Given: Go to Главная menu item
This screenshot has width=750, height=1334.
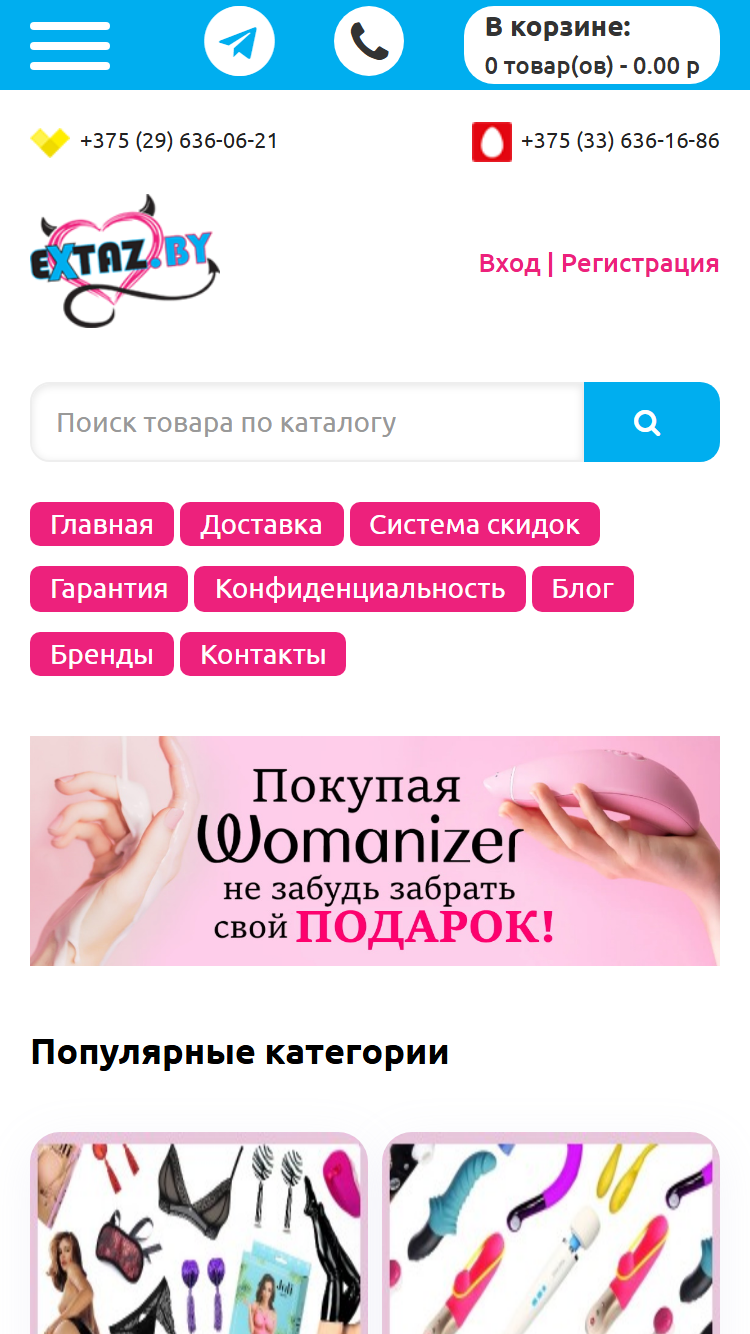Looking at the screenshot, I should (x=102, y=524).
